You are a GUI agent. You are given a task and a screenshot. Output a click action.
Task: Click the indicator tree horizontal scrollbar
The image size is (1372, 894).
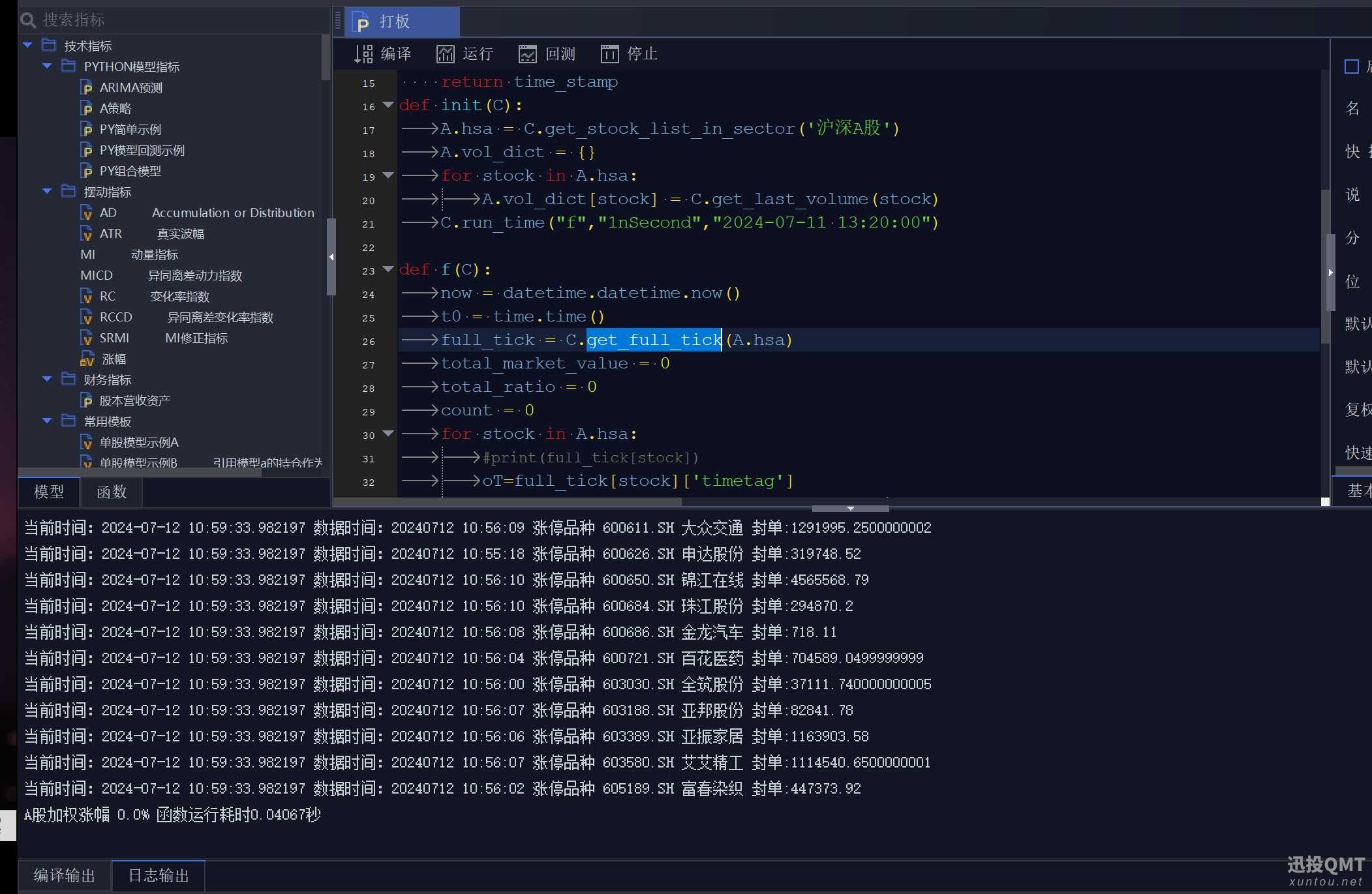140,472
